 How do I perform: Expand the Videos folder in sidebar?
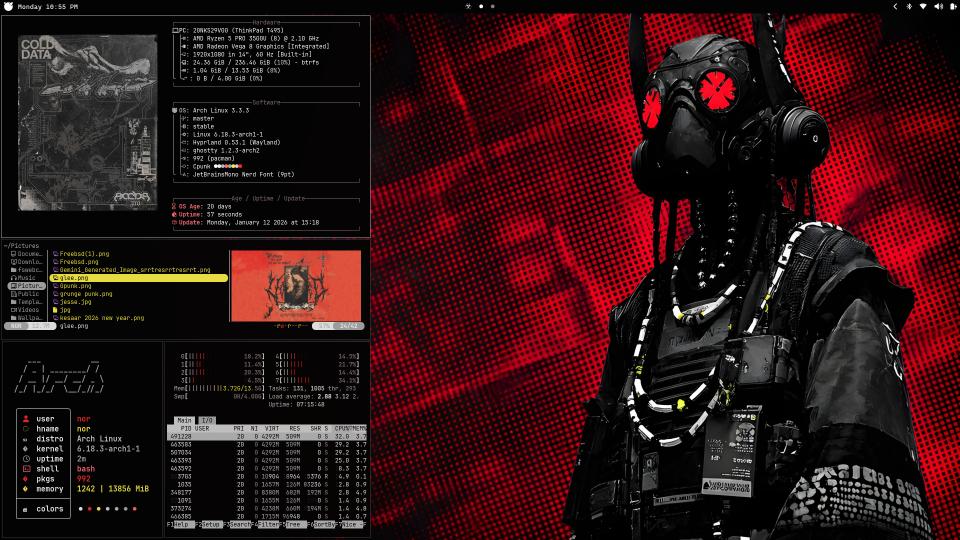27,309
